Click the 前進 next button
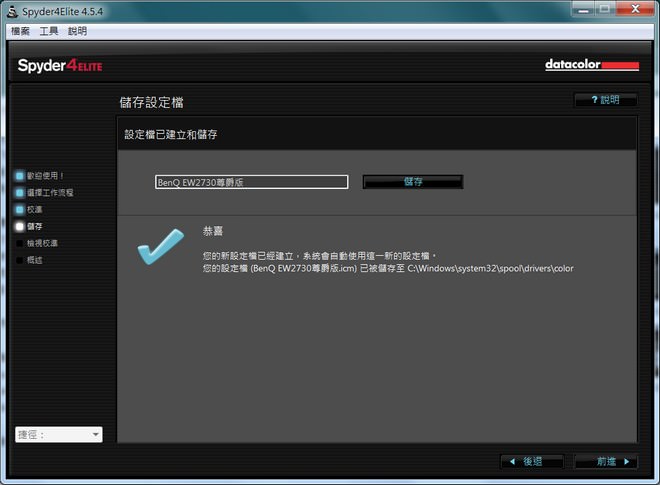 coord(606,461)
